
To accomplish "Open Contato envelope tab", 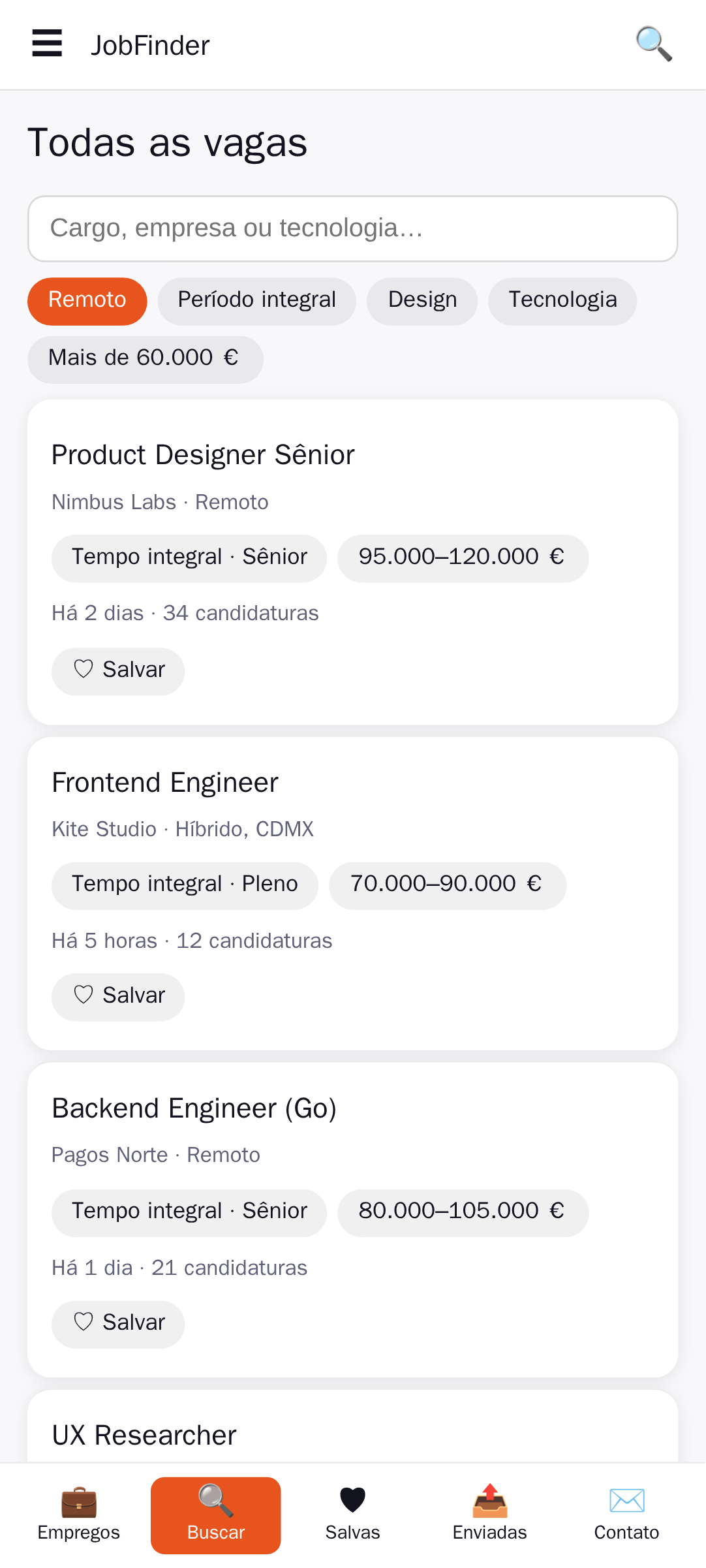I will 626,1515.
